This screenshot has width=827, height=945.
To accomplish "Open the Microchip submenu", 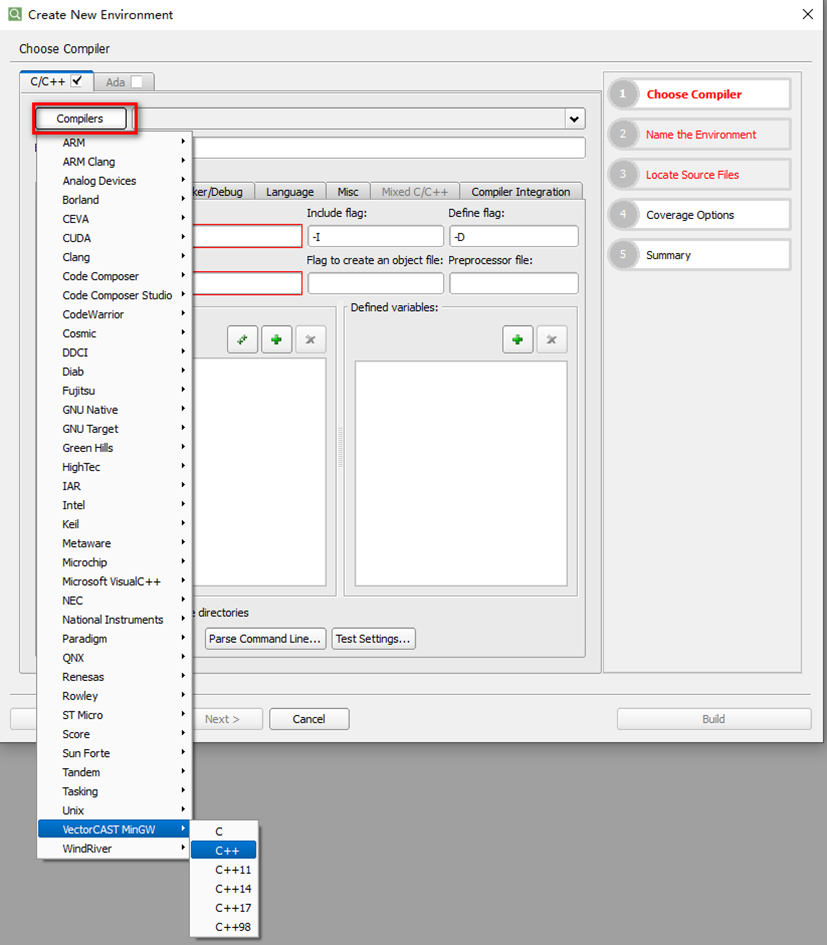I will point(115,562).
